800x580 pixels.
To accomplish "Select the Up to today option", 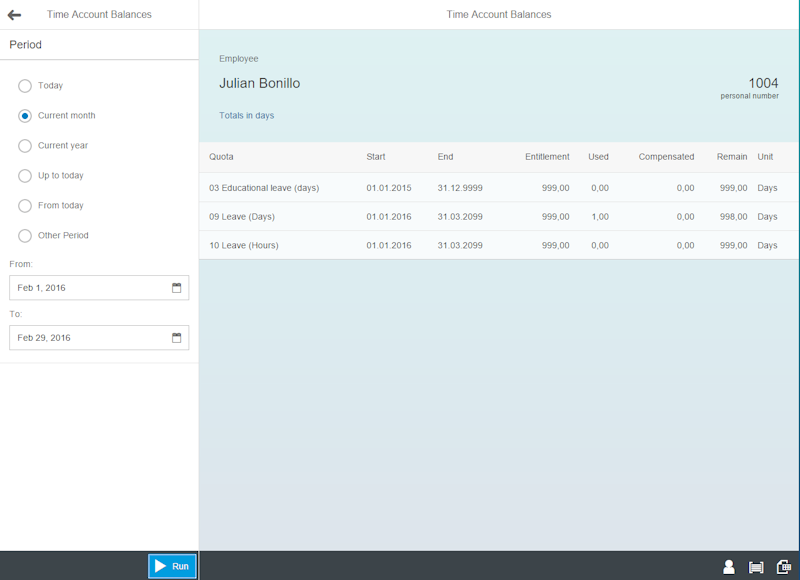I will click(25, 175).
